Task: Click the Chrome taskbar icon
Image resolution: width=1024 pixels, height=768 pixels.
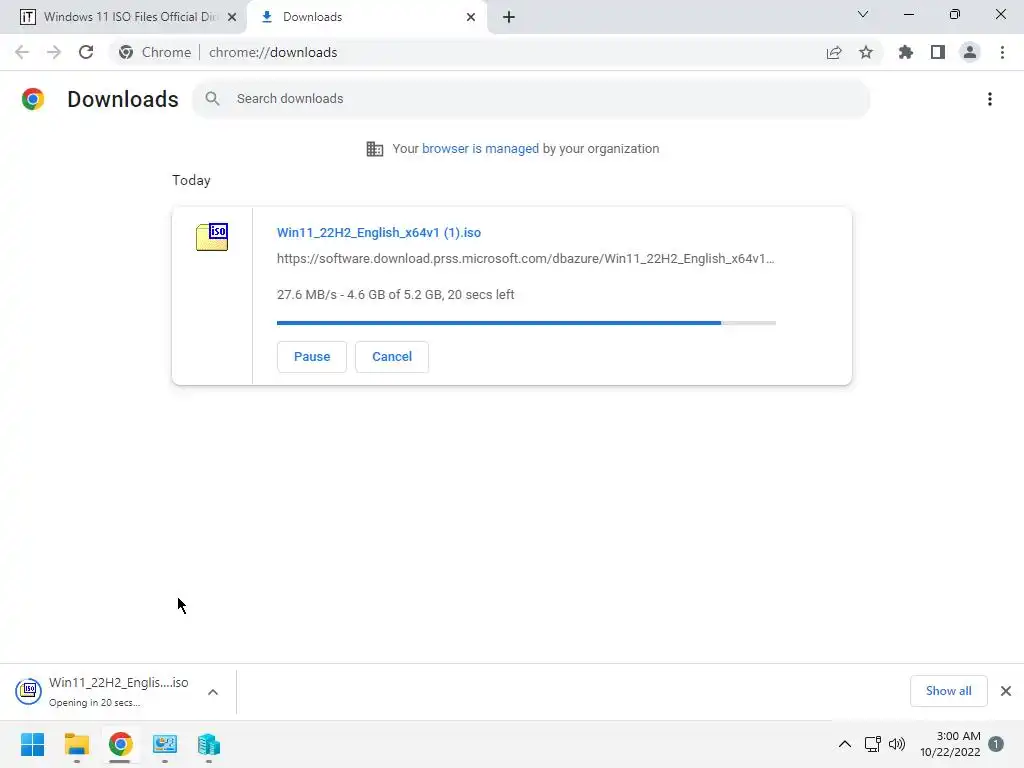Action: tap(120, 744)
